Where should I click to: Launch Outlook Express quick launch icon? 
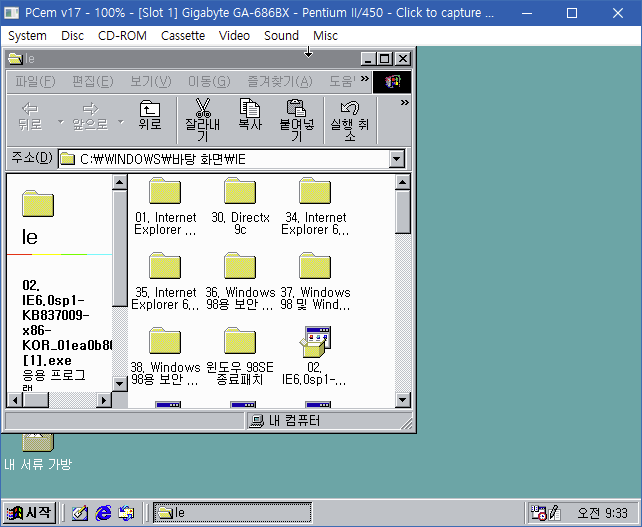pos(127,513)
